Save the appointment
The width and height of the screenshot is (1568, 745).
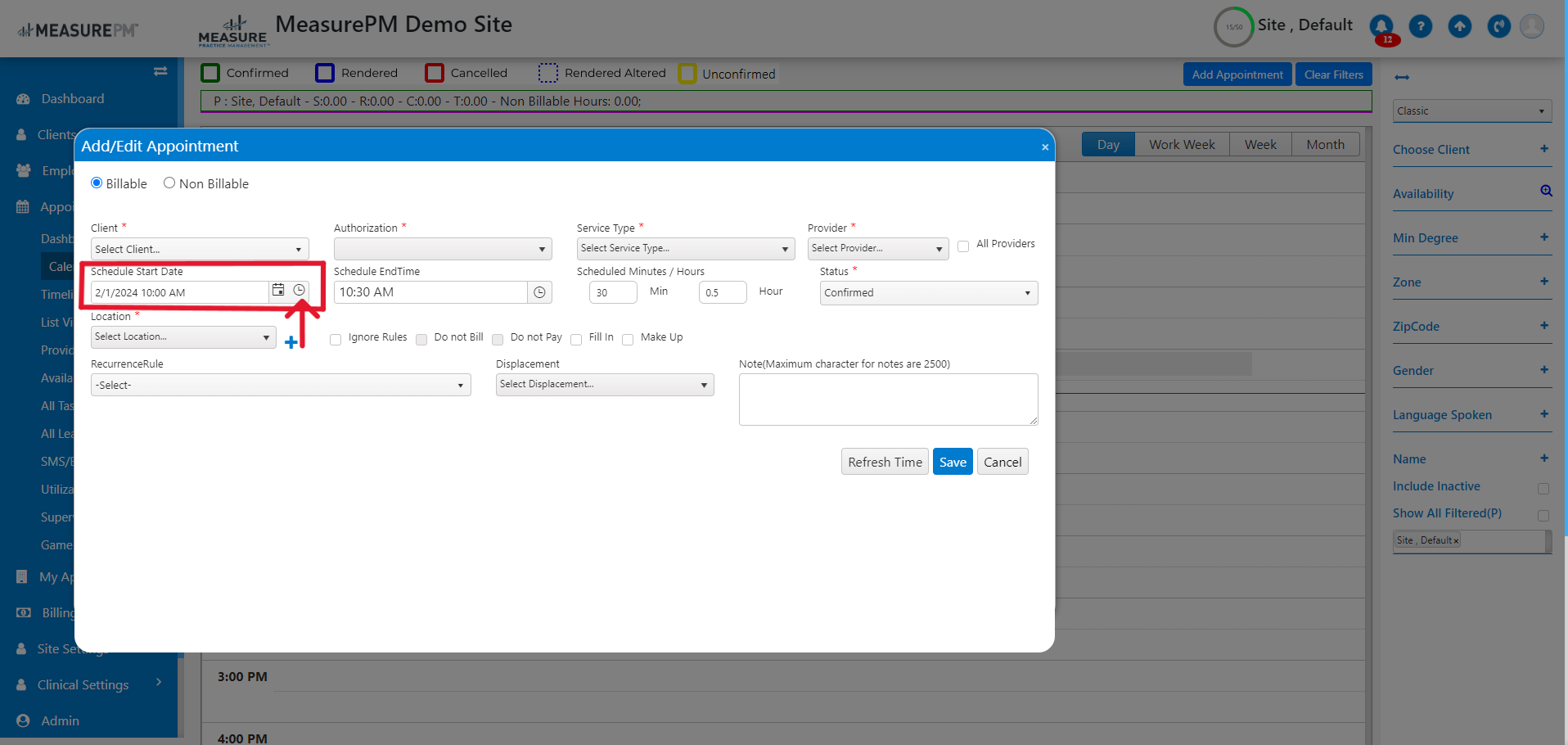(x=953, y=462)
